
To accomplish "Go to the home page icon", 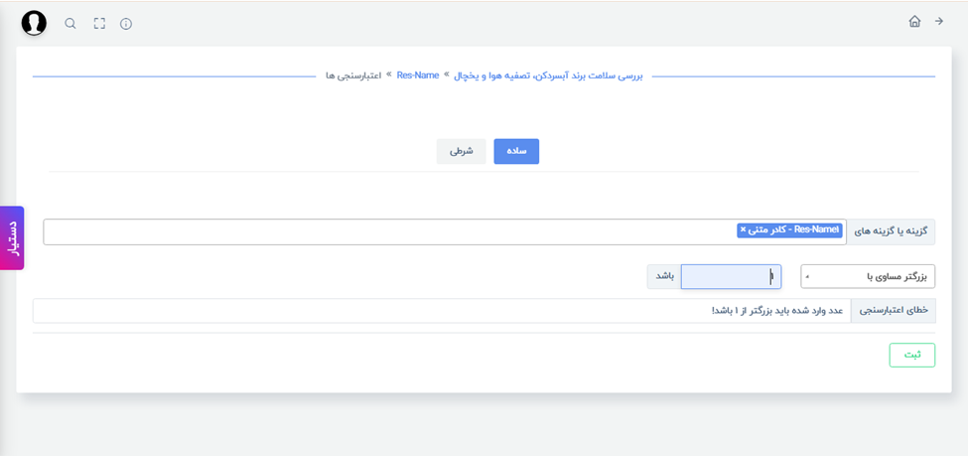I will coord(915,22).
